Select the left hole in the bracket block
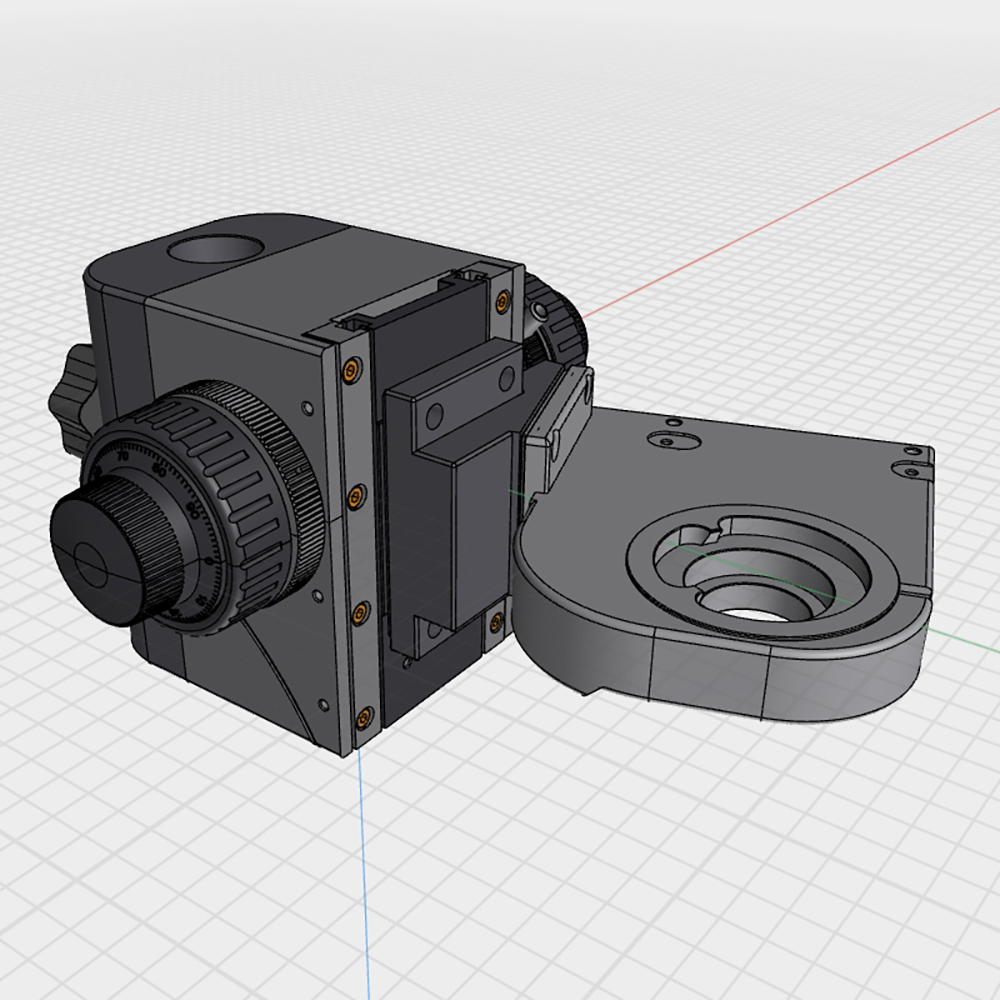The height and width of the screenshot is (1000, 1000). pos(434,415)
